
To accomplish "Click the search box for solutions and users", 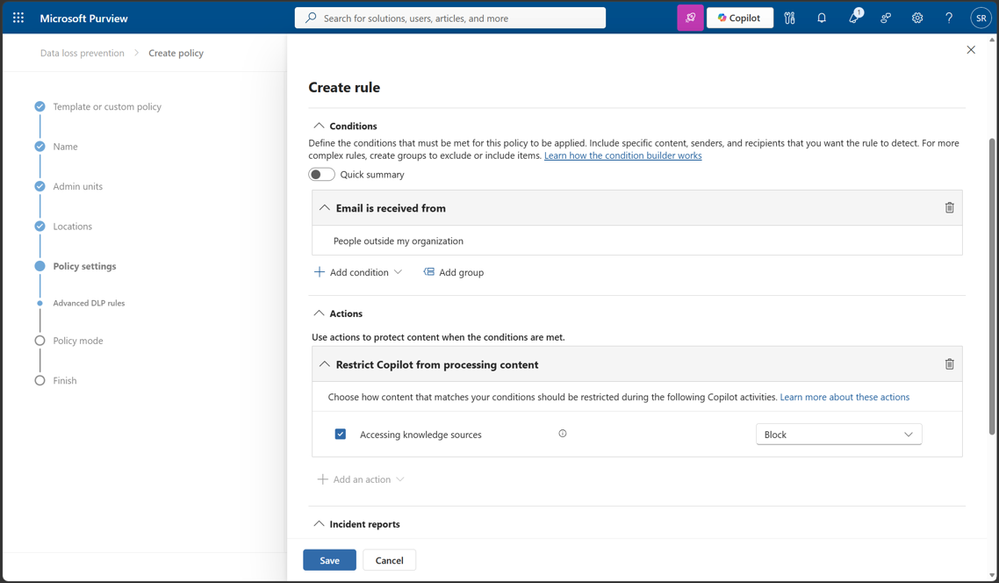I will 450,18.
